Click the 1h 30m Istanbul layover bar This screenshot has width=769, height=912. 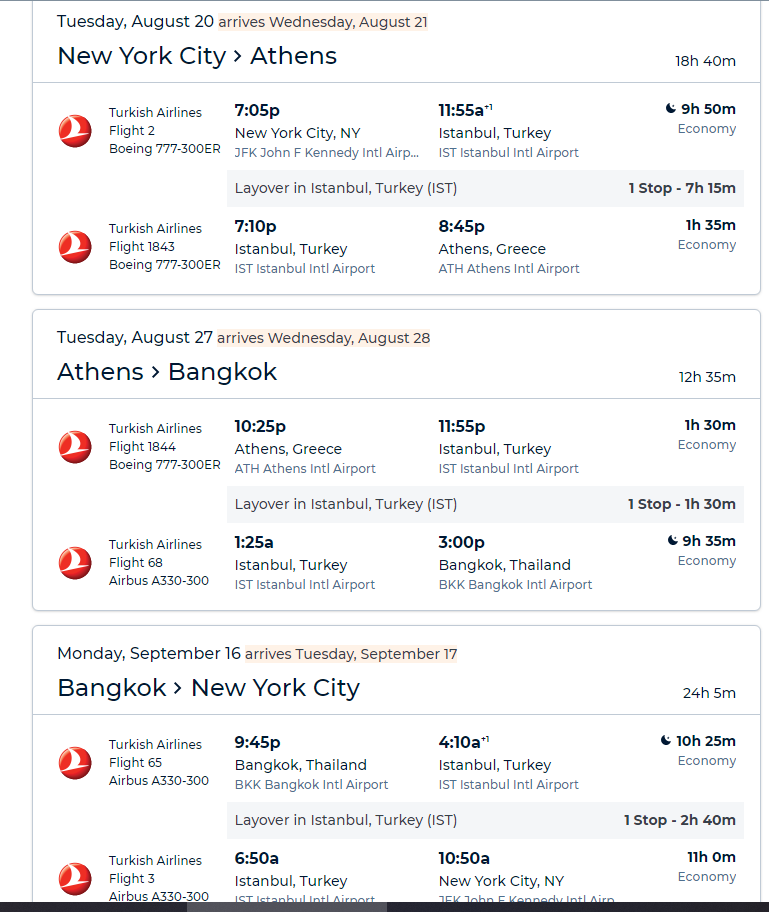coord(485,504)
